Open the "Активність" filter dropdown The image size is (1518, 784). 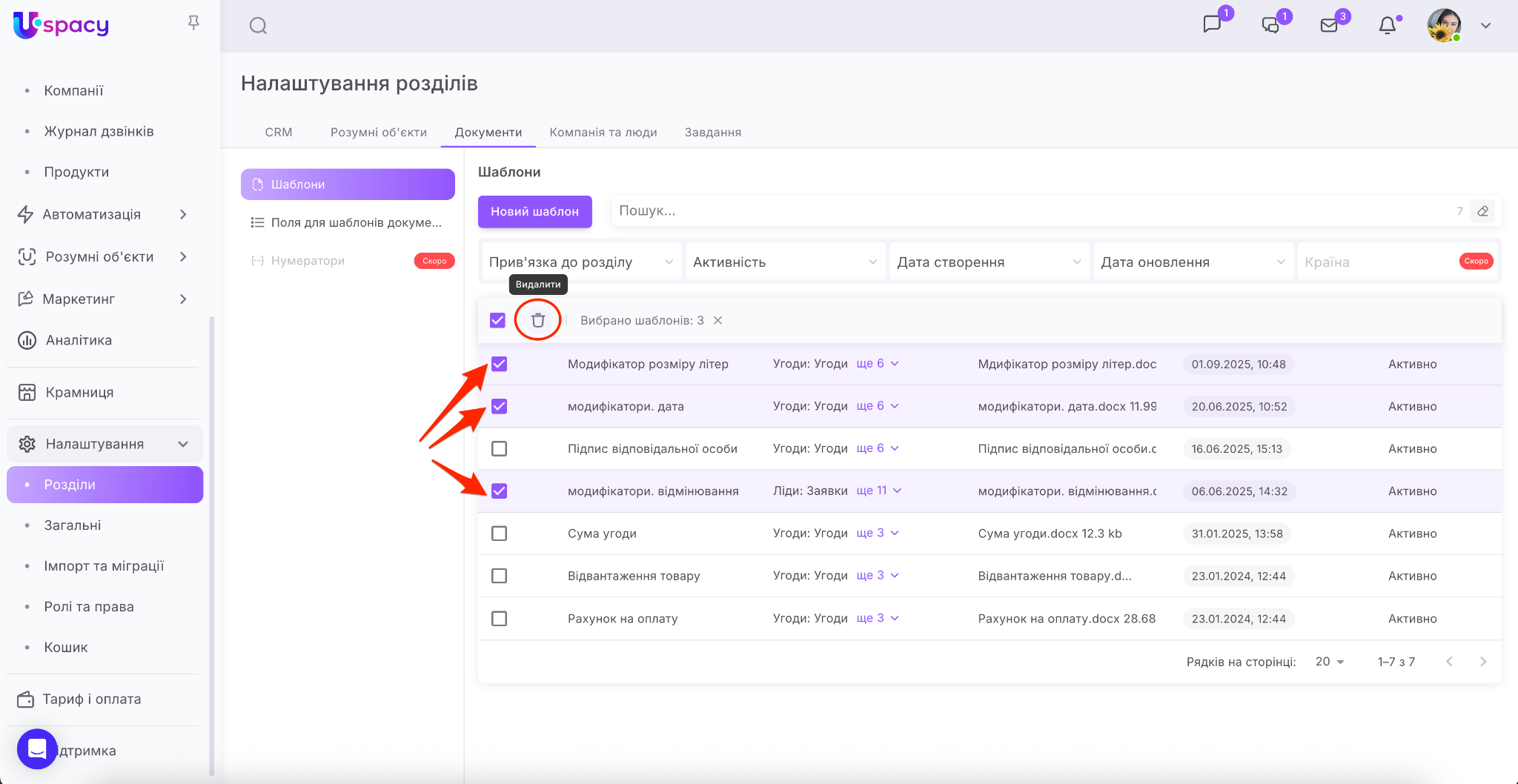click(785, 262)
